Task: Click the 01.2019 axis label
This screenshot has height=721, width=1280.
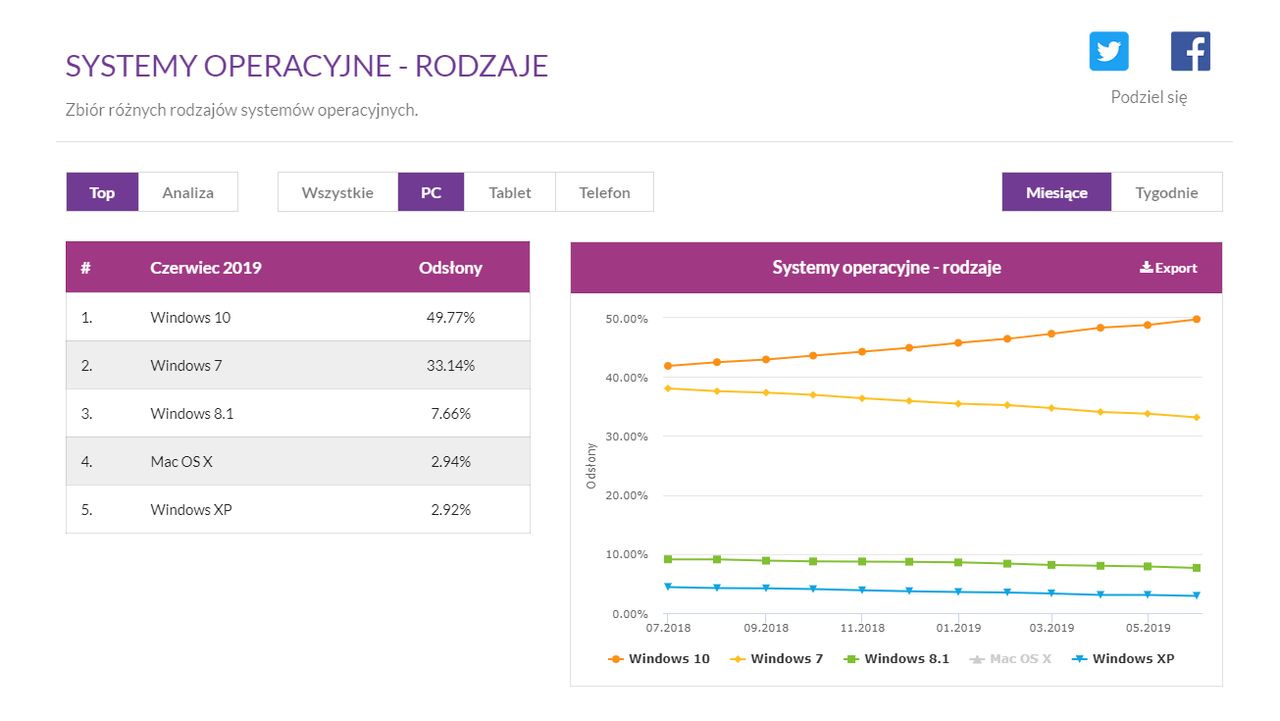Action: [958, 628]
